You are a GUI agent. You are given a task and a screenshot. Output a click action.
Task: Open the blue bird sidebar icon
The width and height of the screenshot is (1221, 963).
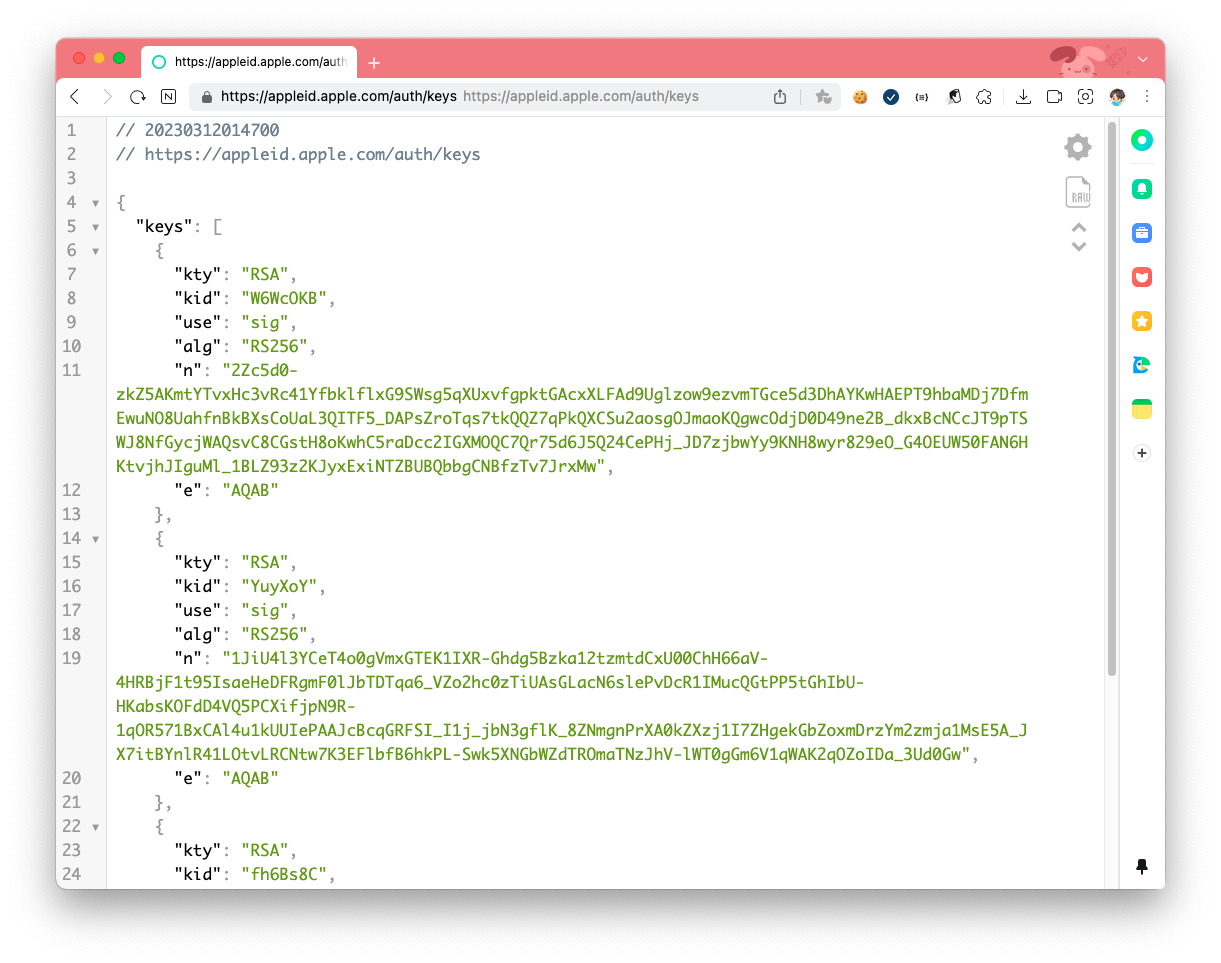(x=1142, y=365)
